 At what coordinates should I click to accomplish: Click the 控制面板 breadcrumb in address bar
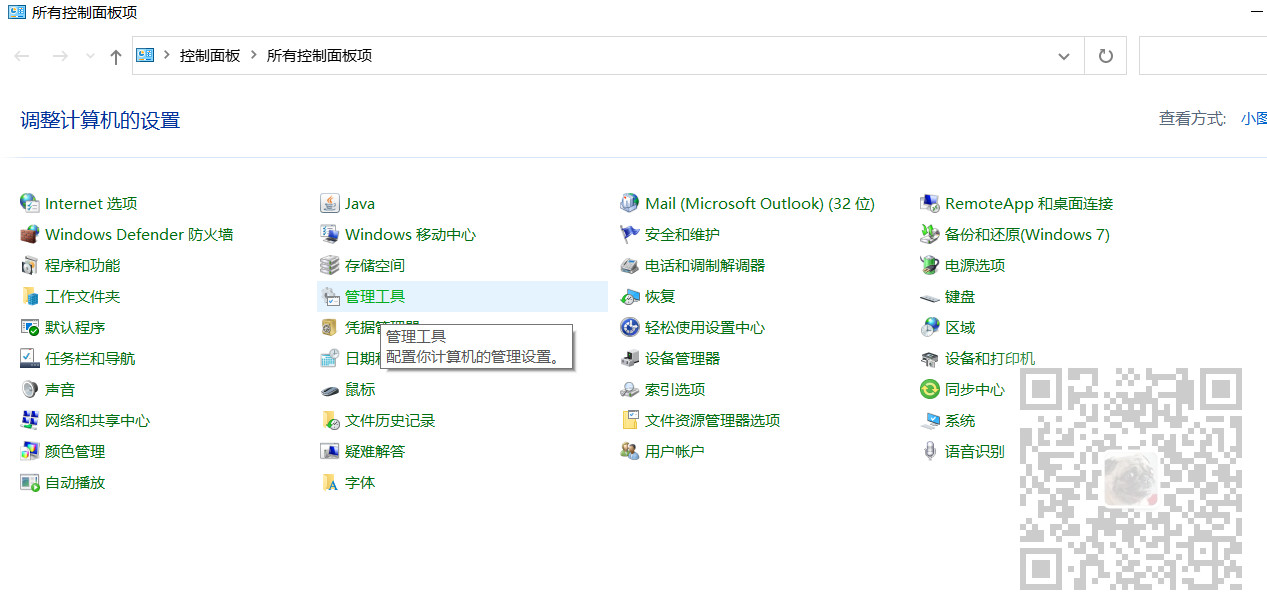point(210,56)
